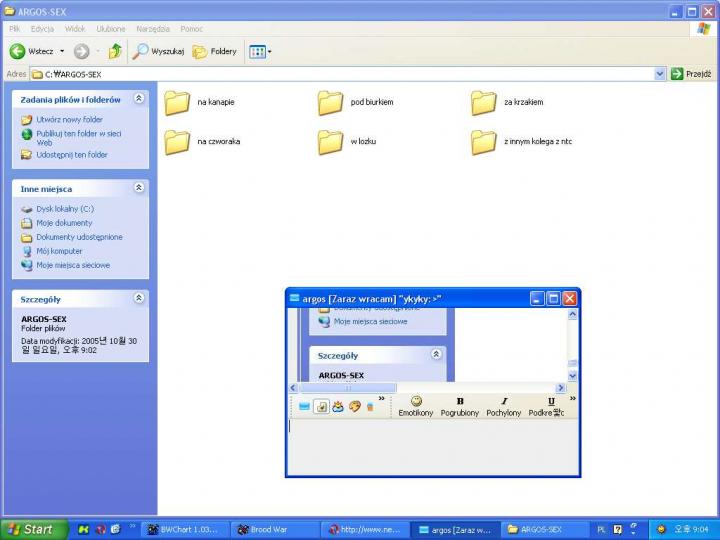
Task: Collapse the Szczegóły panel in Explorer
Action: [x=139, y=298]
